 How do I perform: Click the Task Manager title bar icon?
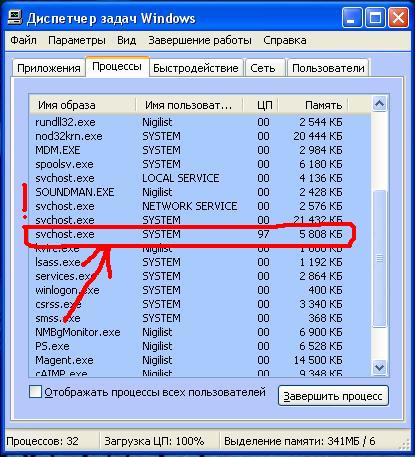tap(15, 17)
